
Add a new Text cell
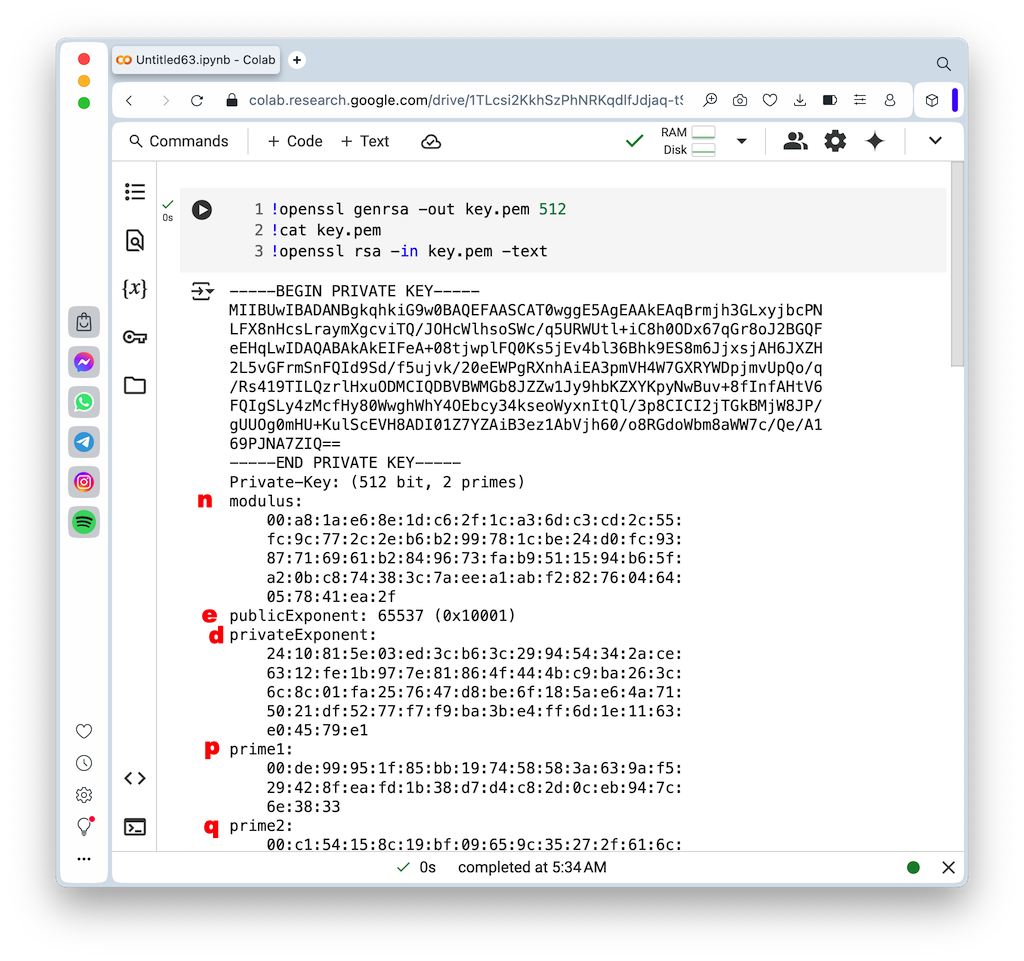[365, 141]
